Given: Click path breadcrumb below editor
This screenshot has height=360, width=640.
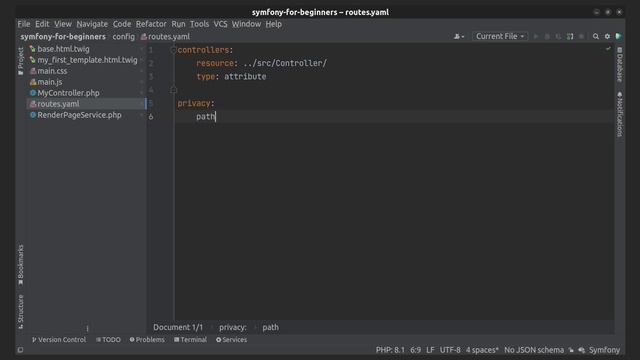Looking at the screenshot, I should [x=270, y=327].
